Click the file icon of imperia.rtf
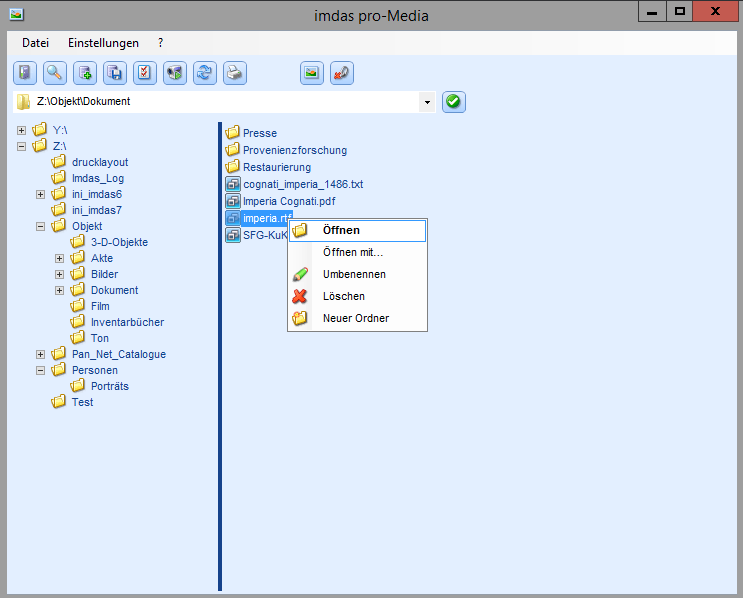 [233, 218]
